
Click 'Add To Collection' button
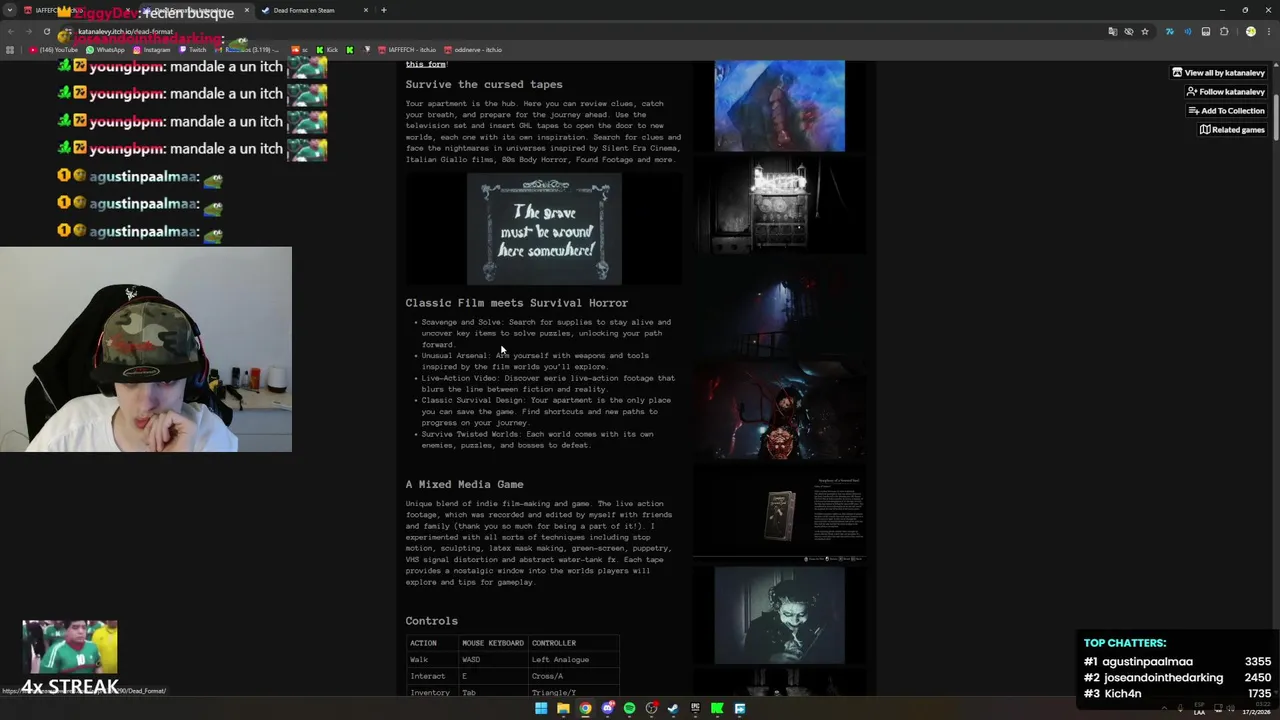pyautogui.click(x=1226, y=111)
